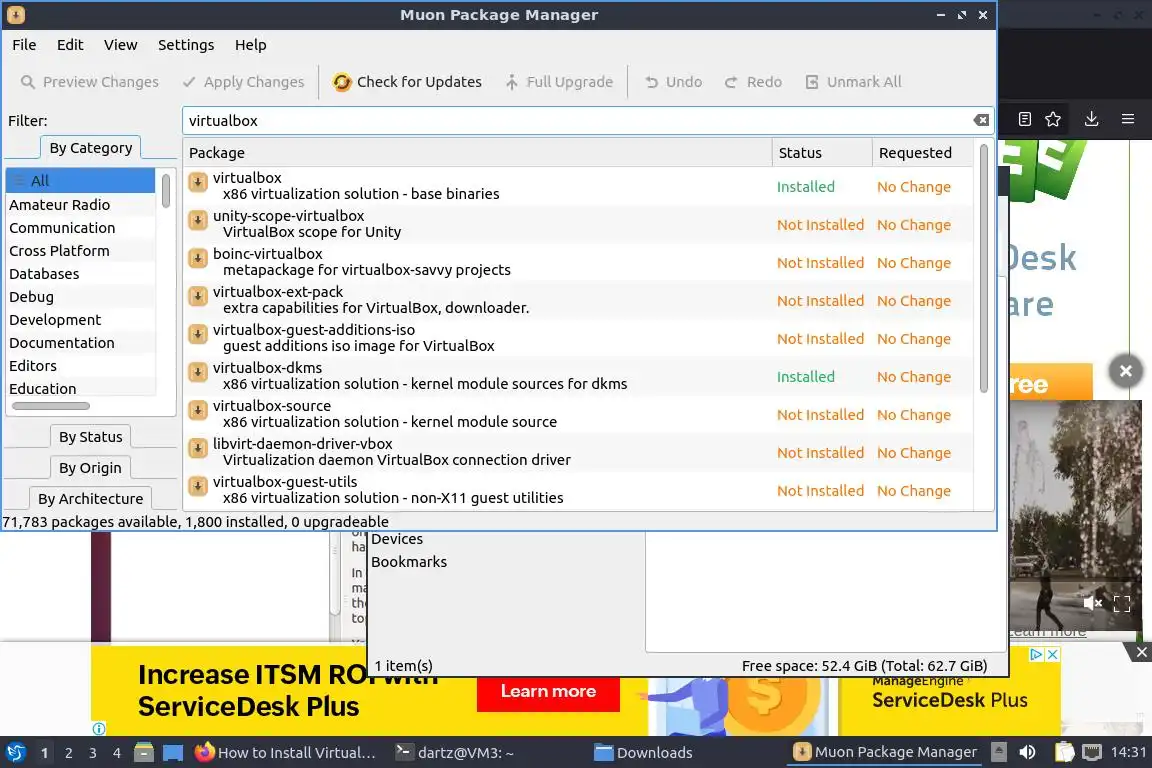Select Bookmarks in the Downloads window
This screenshot has height=768, width=1152.
(x=408, y=561)
